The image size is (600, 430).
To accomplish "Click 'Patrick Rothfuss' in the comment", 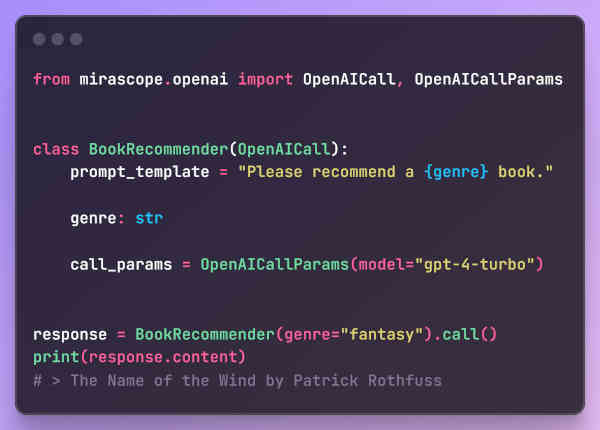I will 368,381.
